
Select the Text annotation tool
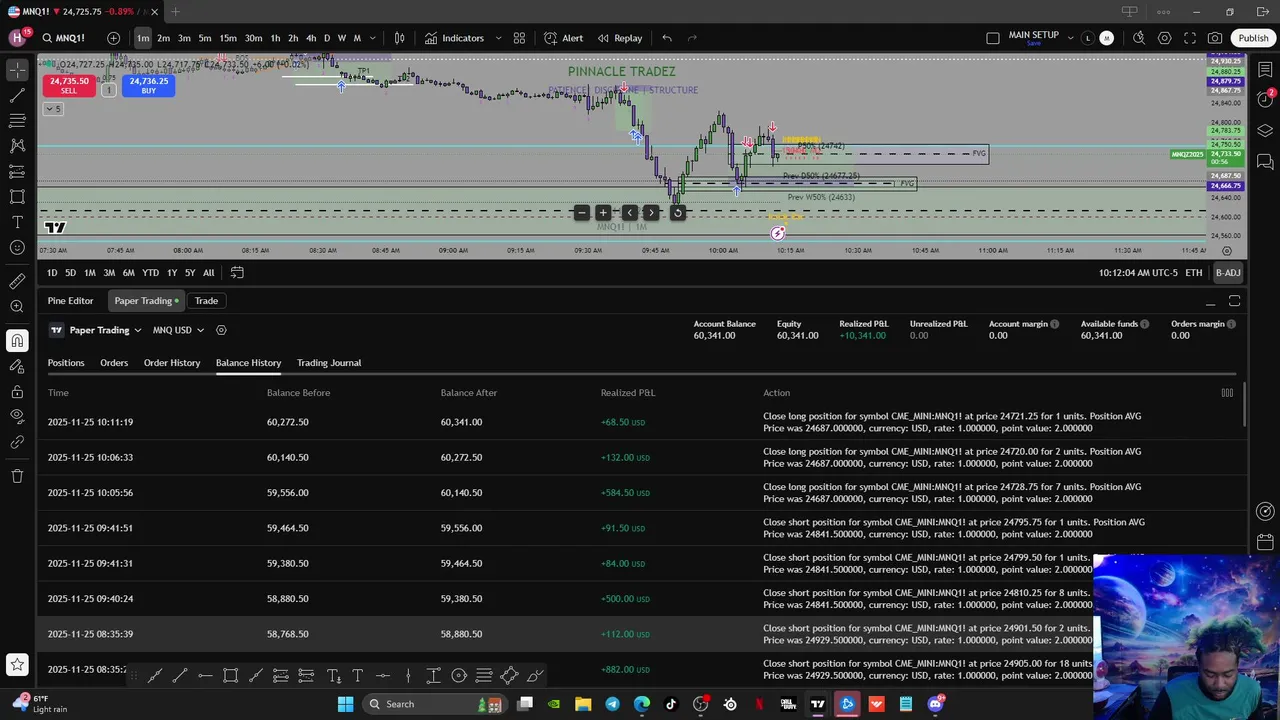pos(17,222)
